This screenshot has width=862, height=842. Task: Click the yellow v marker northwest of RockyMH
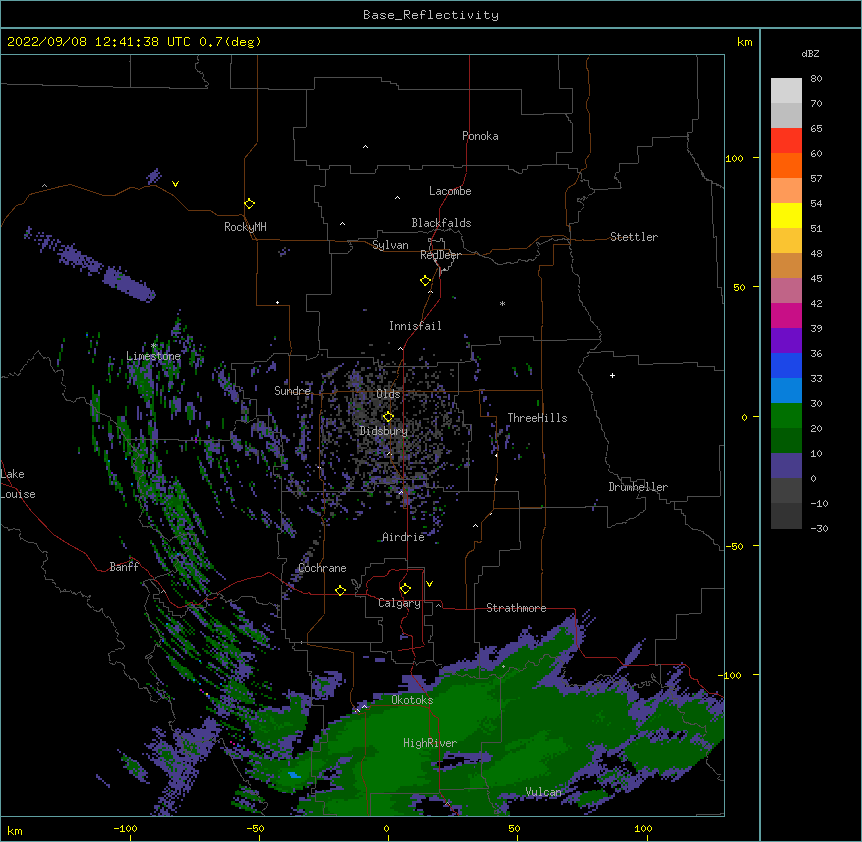(x=175, y=184)
